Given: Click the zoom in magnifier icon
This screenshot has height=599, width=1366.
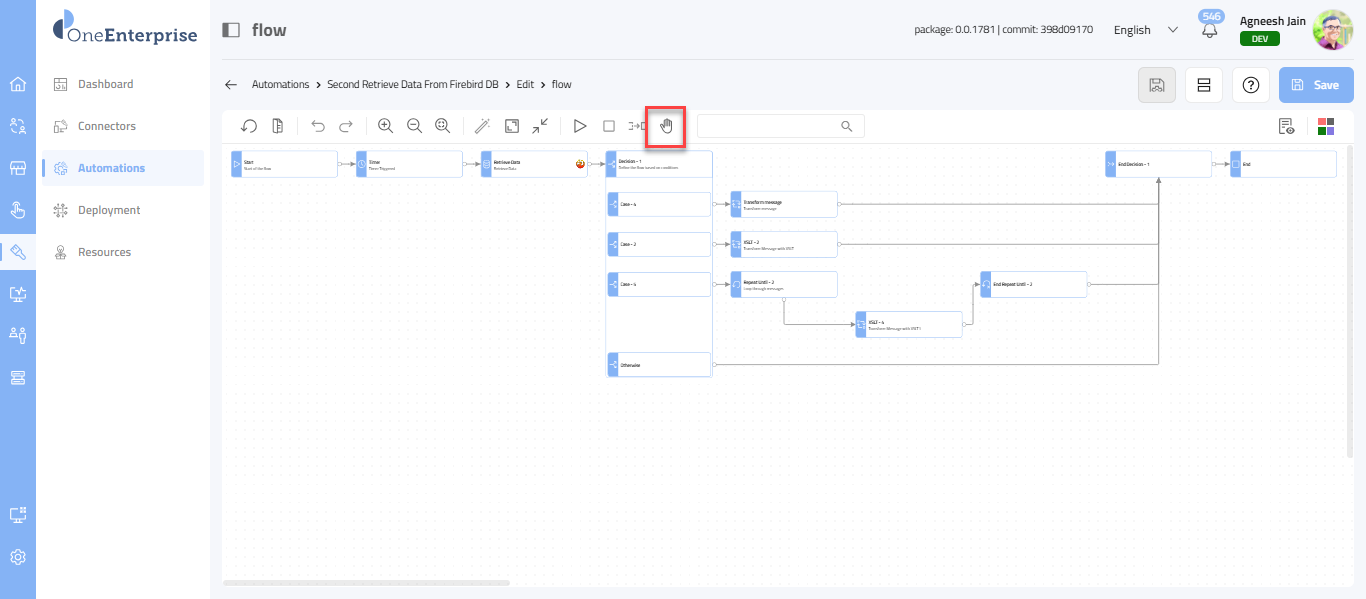Looking at the screenshot, I should coord(385,126).
